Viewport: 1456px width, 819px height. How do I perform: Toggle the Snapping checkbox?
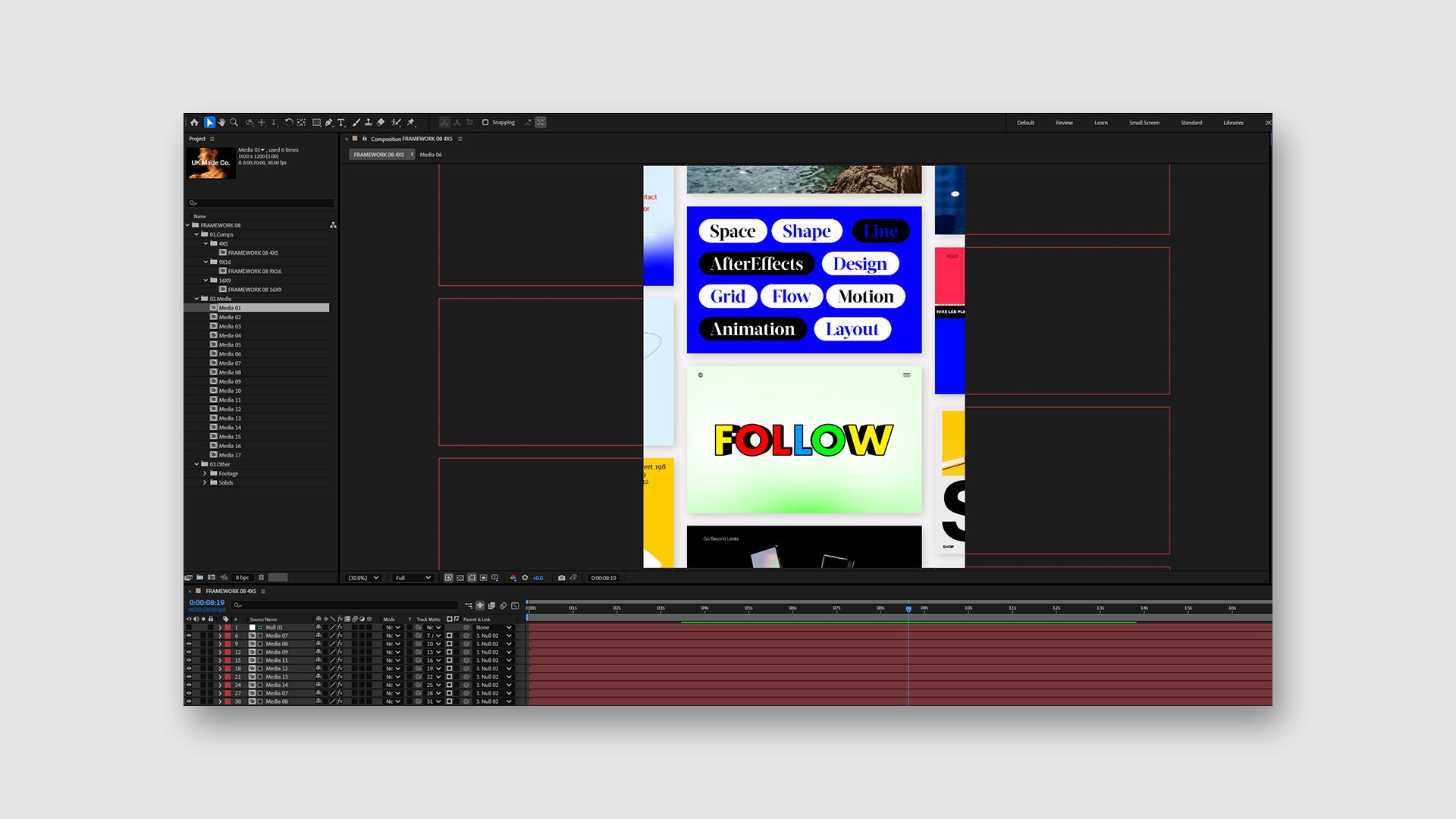pyautogui.click(x=485, y=122)
